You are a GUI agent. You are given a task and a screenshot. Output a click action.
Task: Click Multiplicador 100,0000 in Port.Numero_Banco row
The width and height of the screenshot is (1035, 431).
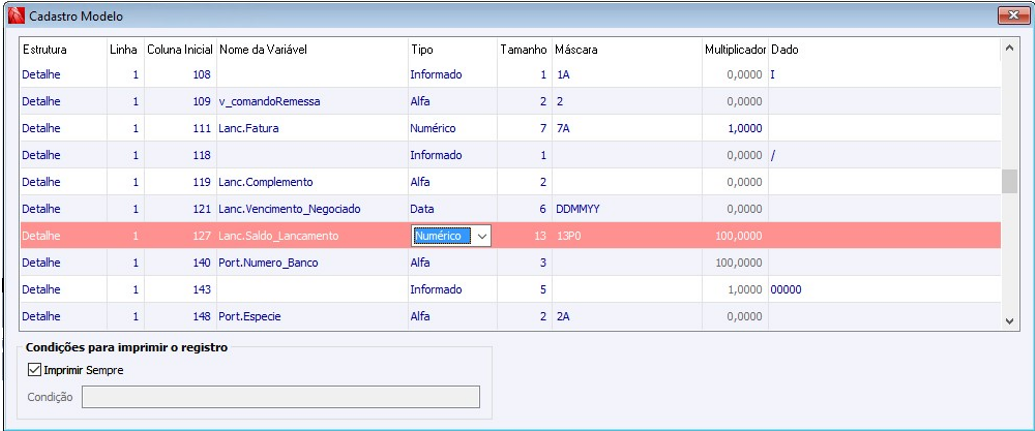735,263
